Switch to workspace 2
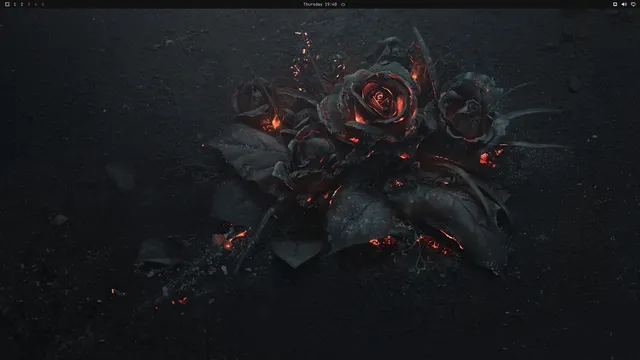This screenshot has height=360, width=640. pyautogui.click(x=22, y=4)
